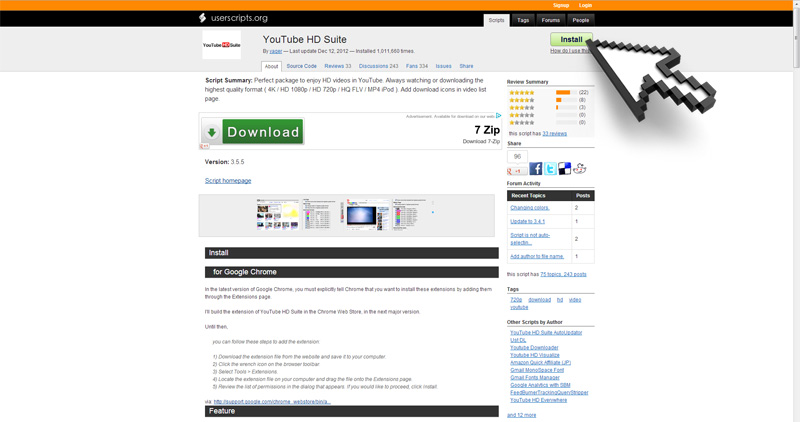Select the About tab
Viewport: 800px width, 422px height.
point(271,66)
